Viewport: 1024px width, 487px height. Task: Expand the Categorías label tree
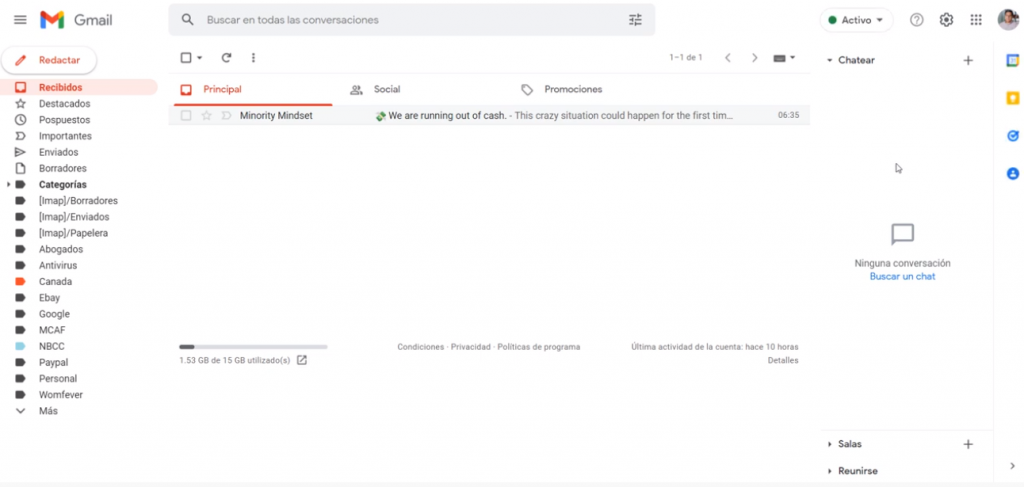click(9, 185)
